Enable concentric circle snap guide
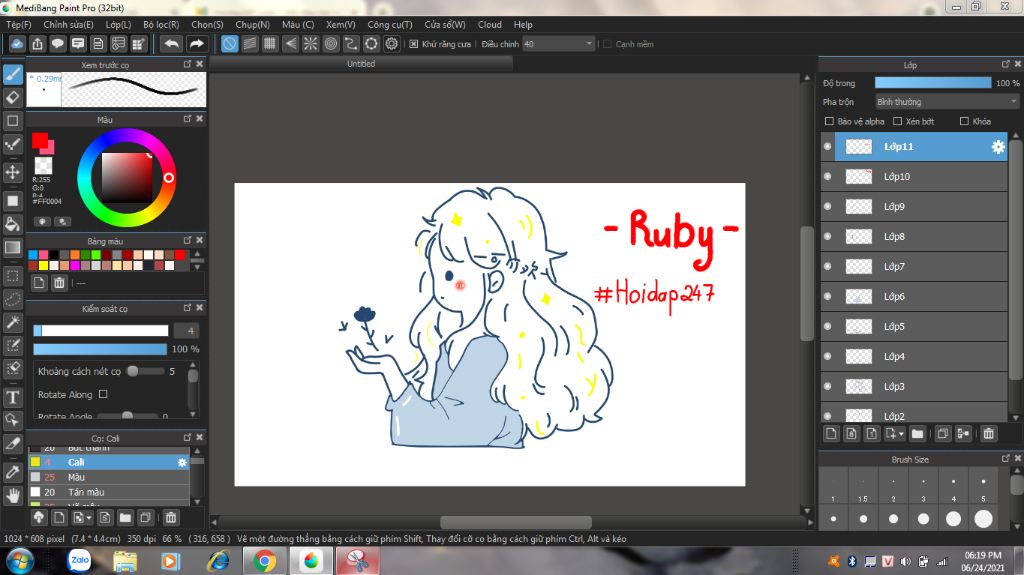The image size is (1024, 575). tap(330, 44)
